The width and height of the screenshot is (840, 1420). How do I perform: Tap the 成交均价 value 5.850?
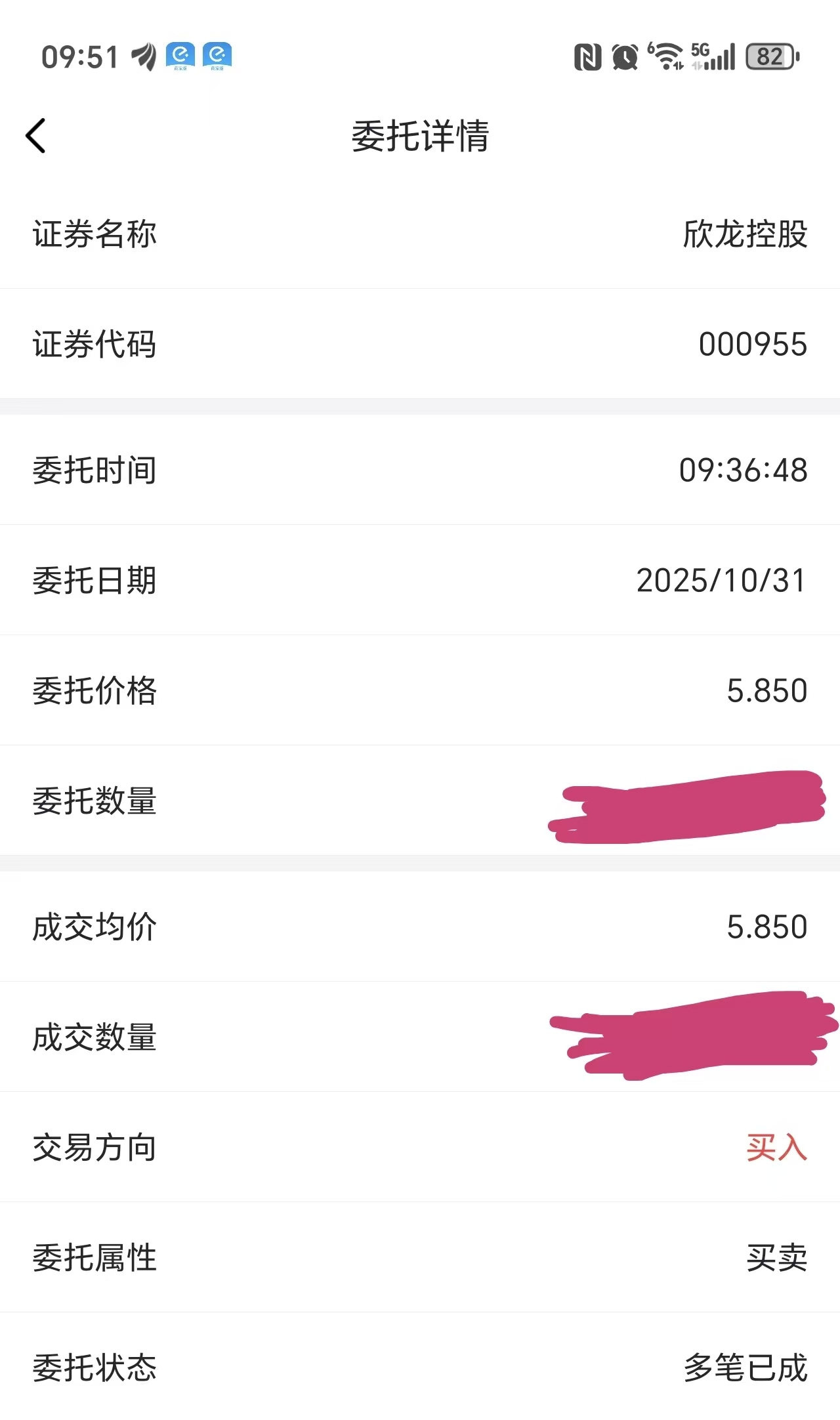click(x=766, y=927)
